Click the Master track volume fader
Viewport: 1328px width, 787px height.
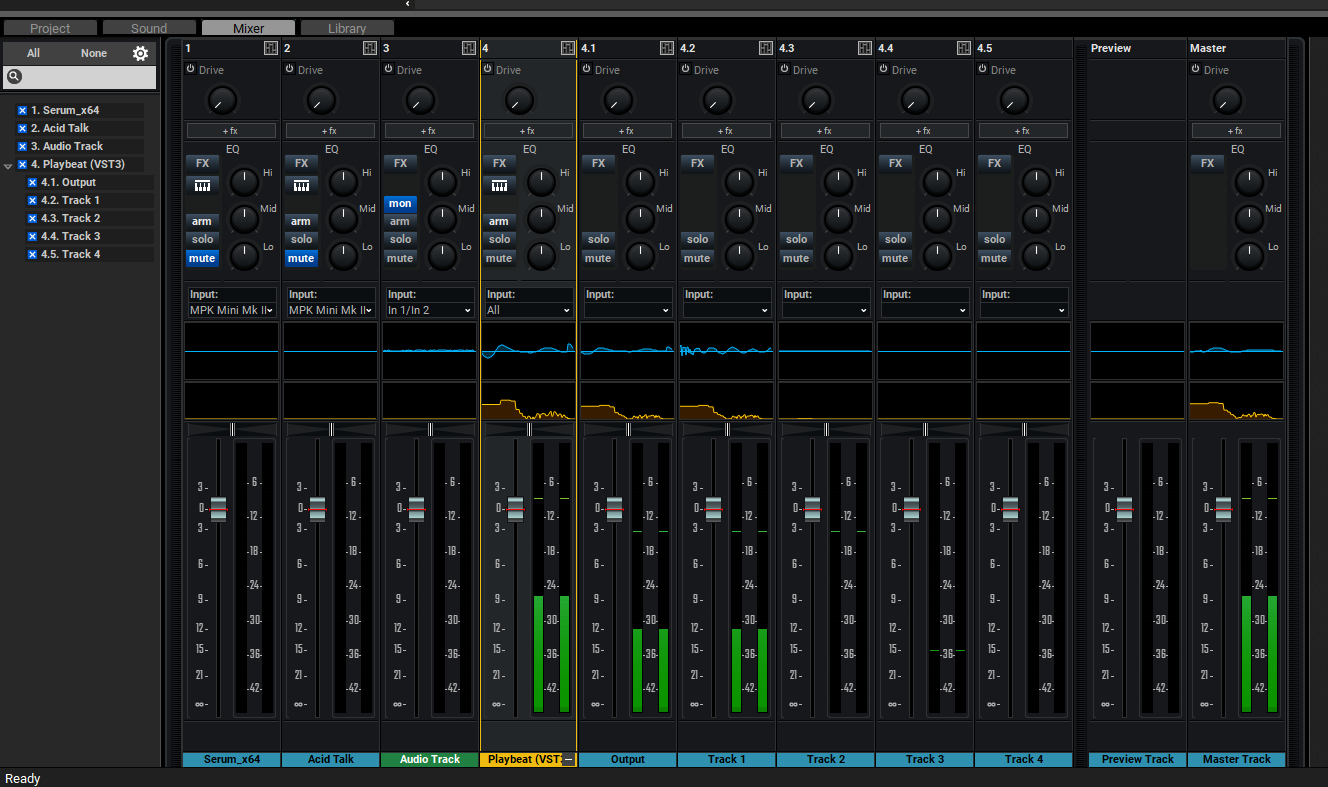coord(1224,509)
